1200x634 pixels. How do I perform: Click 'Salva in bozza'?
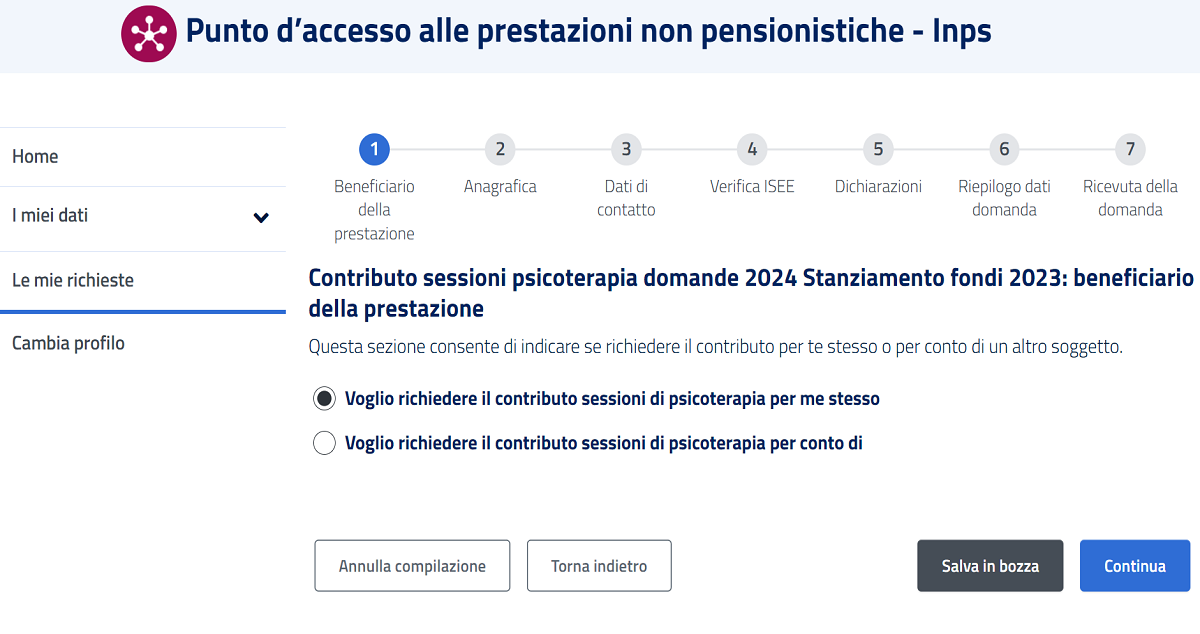pos(989,565)
